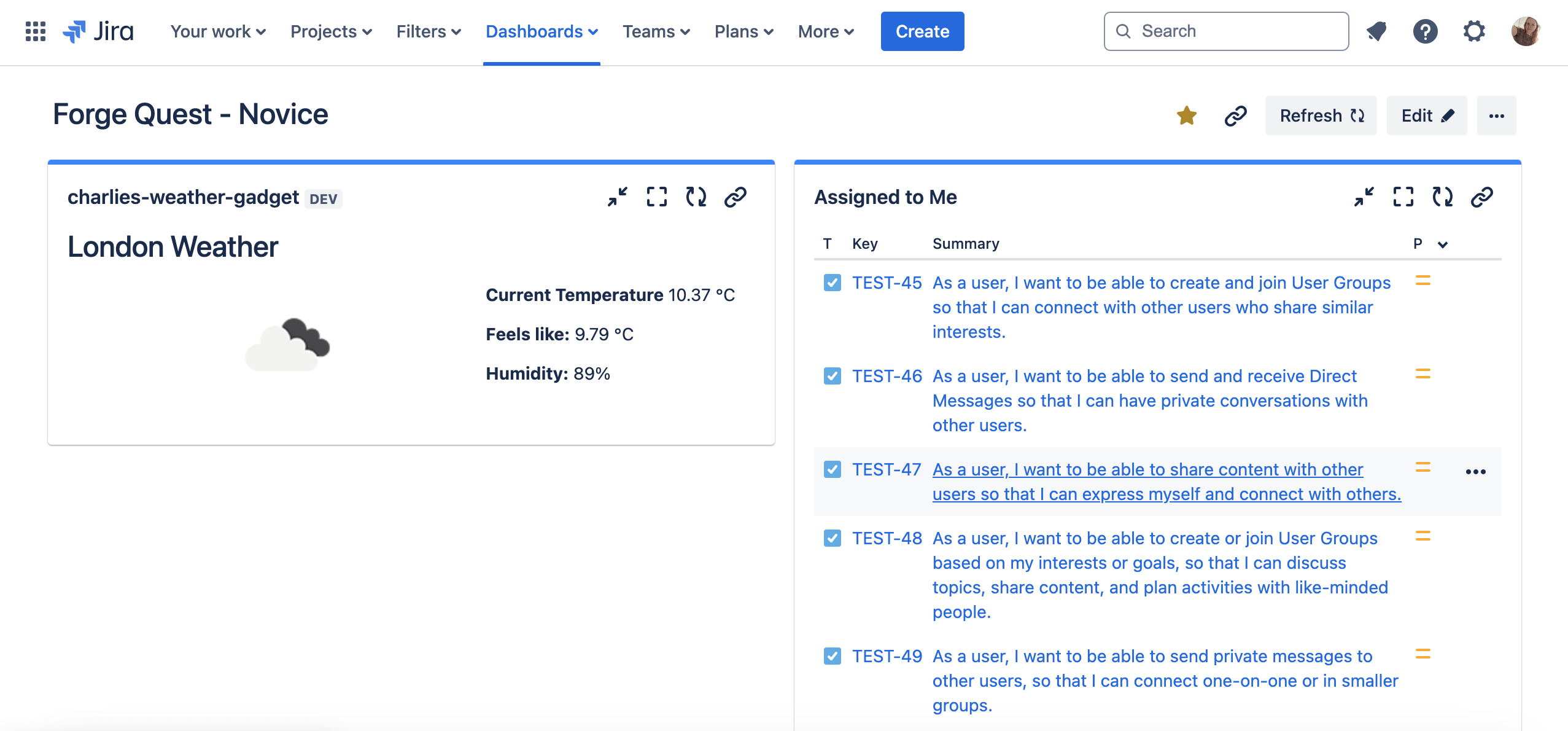Click the dashboard overflow menu icon
The width and height of the screenshot is (1568, 731).
(x=1497, y=114)
